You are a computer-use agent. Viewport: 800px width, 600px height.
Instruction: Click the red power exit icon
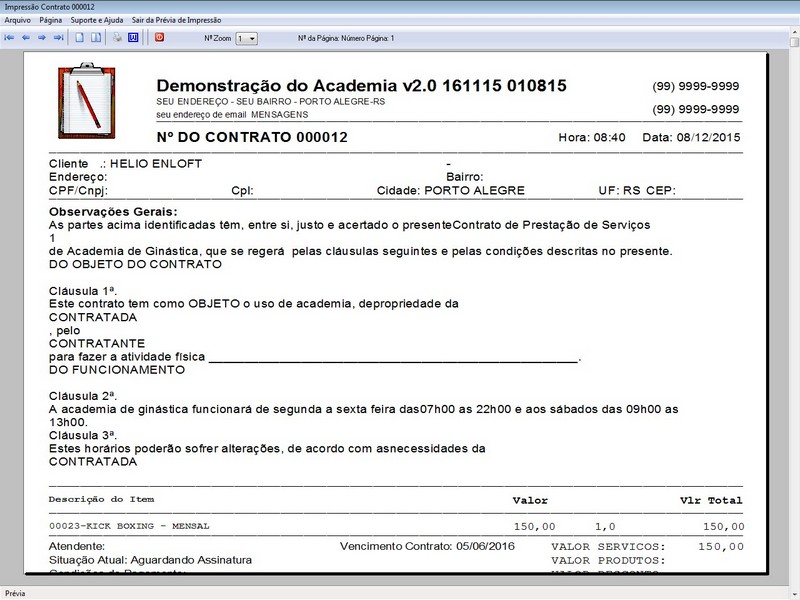[160, 37]
